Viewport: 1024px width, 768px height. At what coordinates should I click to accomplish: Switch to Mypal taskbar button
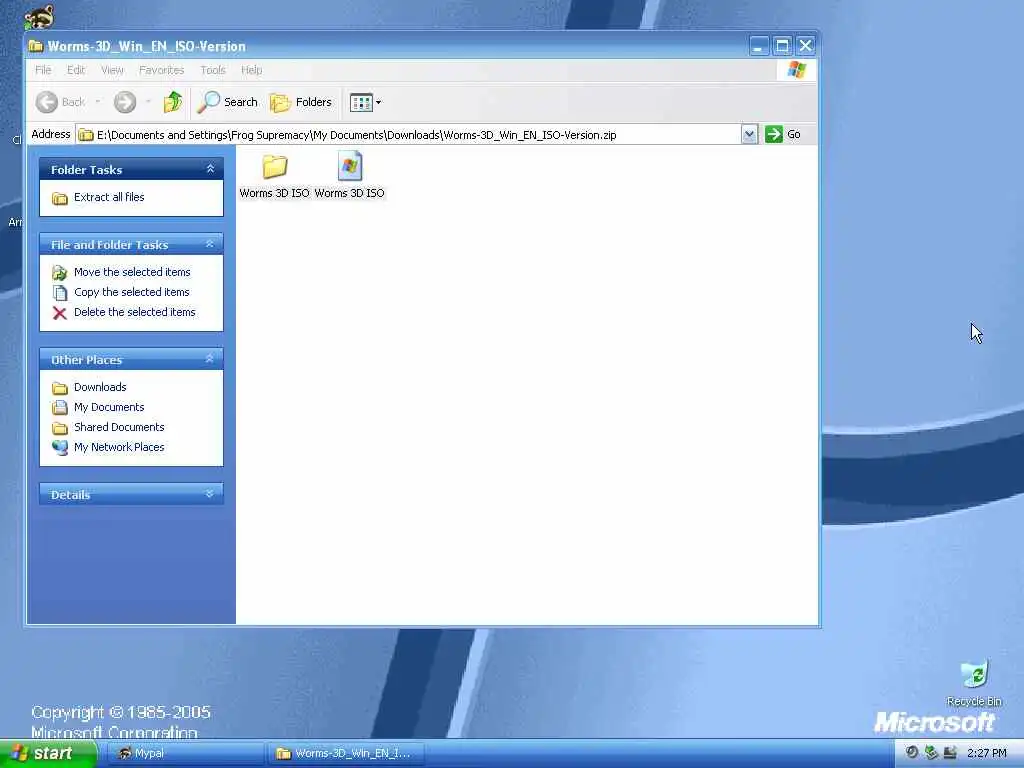[185, 754]
